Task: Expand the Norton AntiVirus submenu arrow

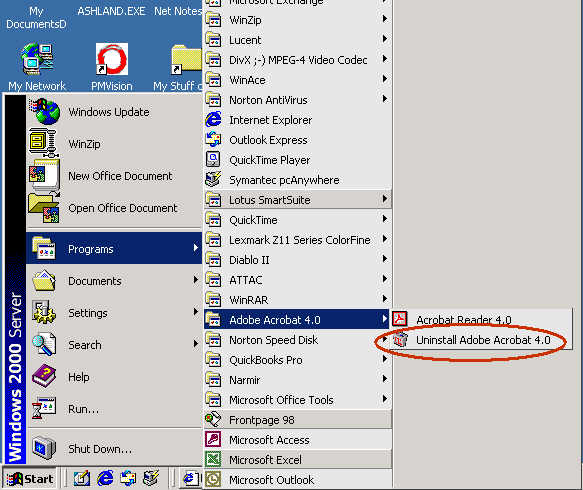Action: [385, 99]
